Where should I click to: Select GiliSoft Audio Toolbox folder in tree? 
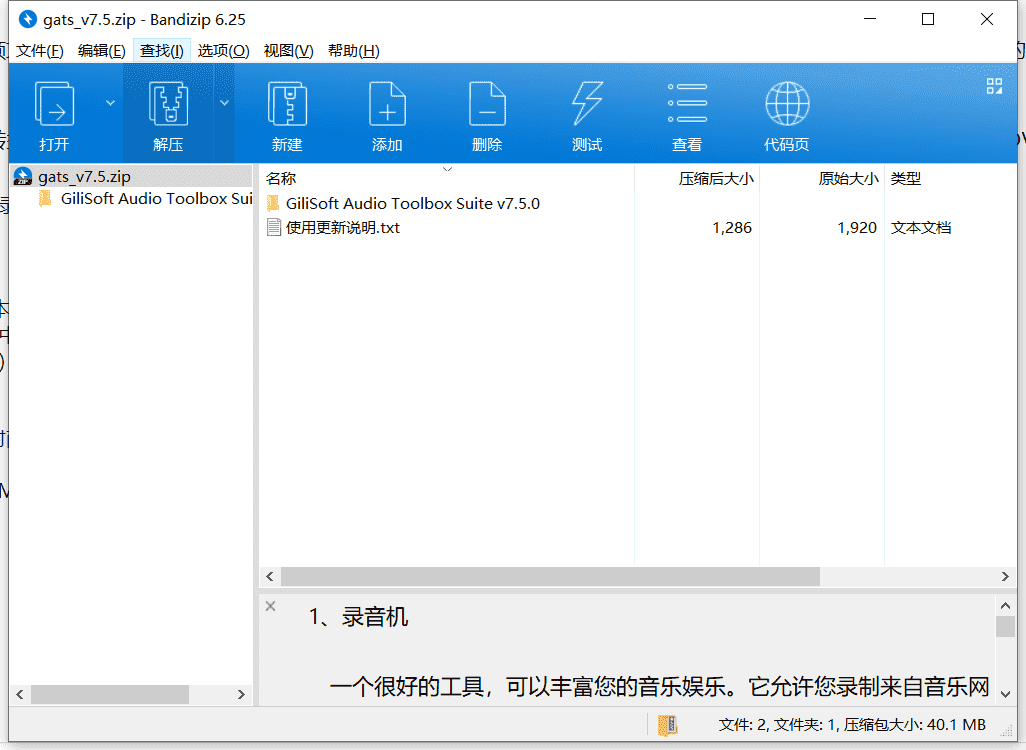coord(156,198)
